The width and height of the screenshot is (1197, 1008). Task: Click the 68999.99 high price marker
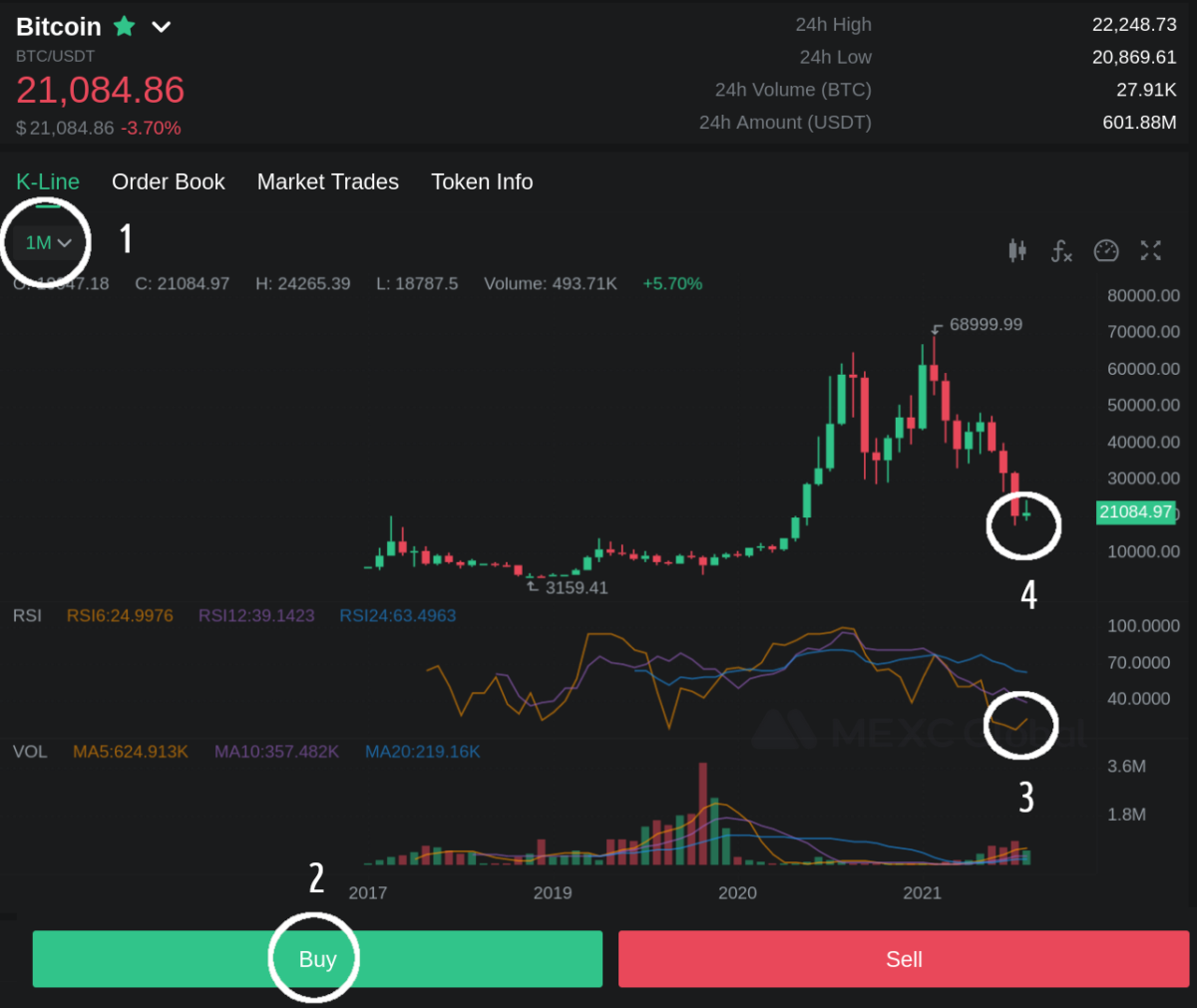click(986, 324)
